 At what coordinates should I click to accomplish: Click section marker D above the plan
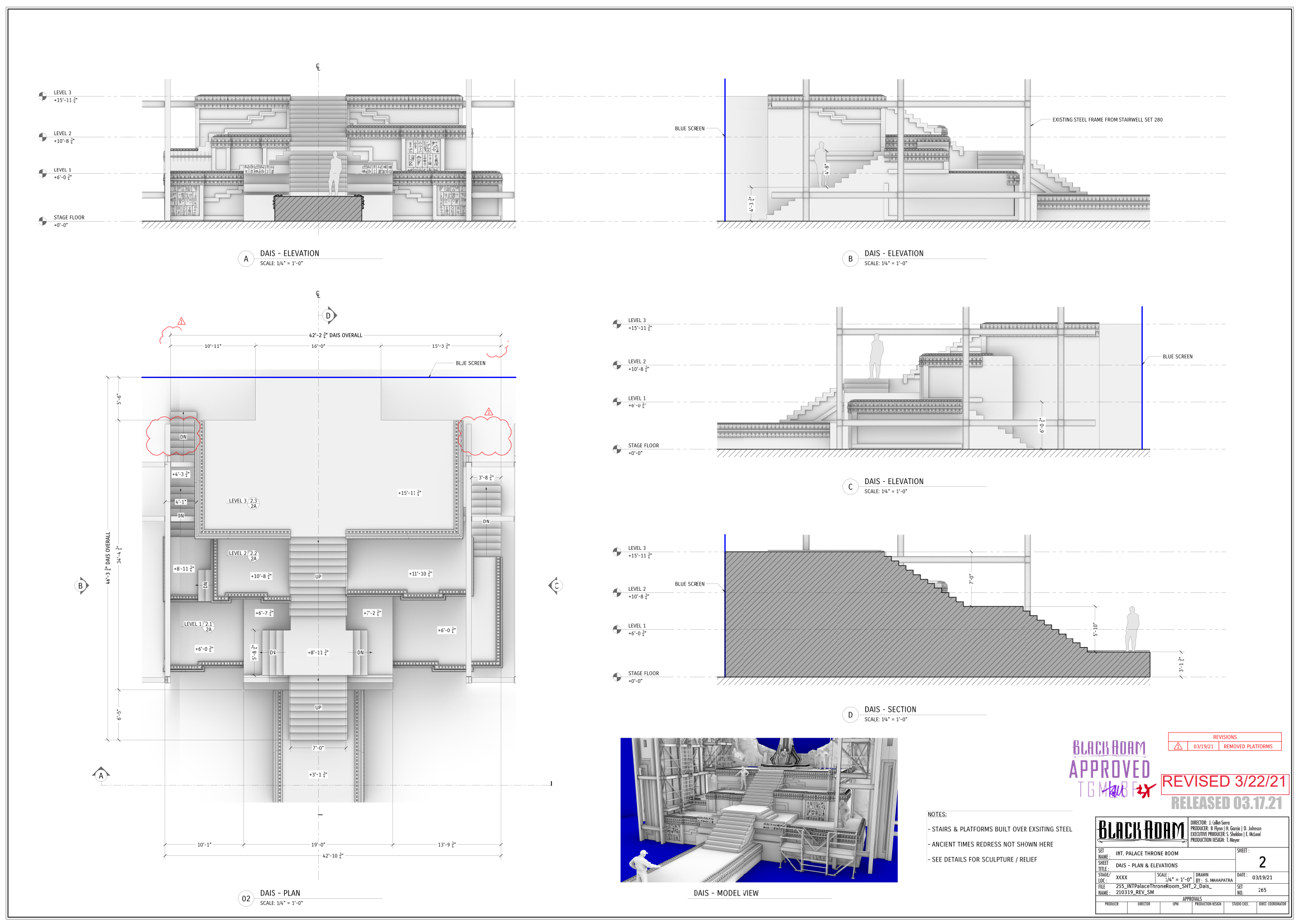tap(328, 316)
